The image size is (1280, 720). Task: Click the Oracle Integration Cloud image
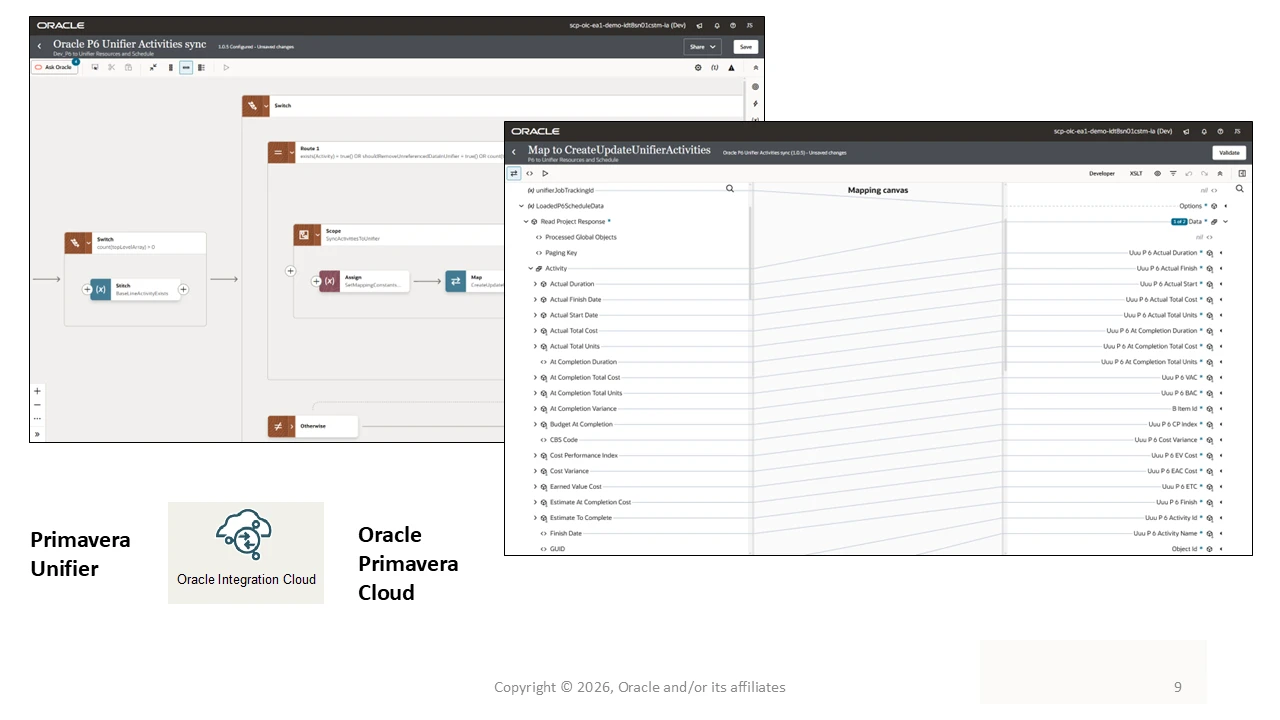tap(246, 553)
